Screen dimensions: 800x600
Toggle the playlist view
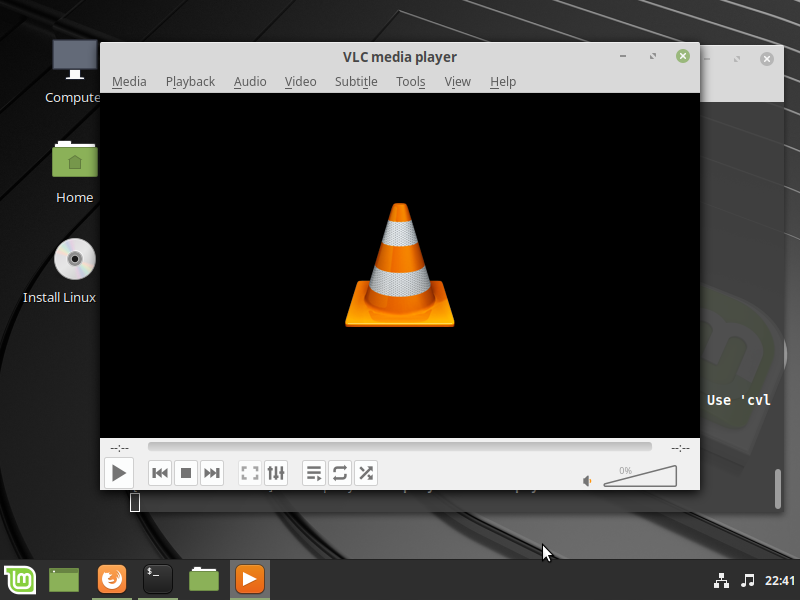click(314, 473)
